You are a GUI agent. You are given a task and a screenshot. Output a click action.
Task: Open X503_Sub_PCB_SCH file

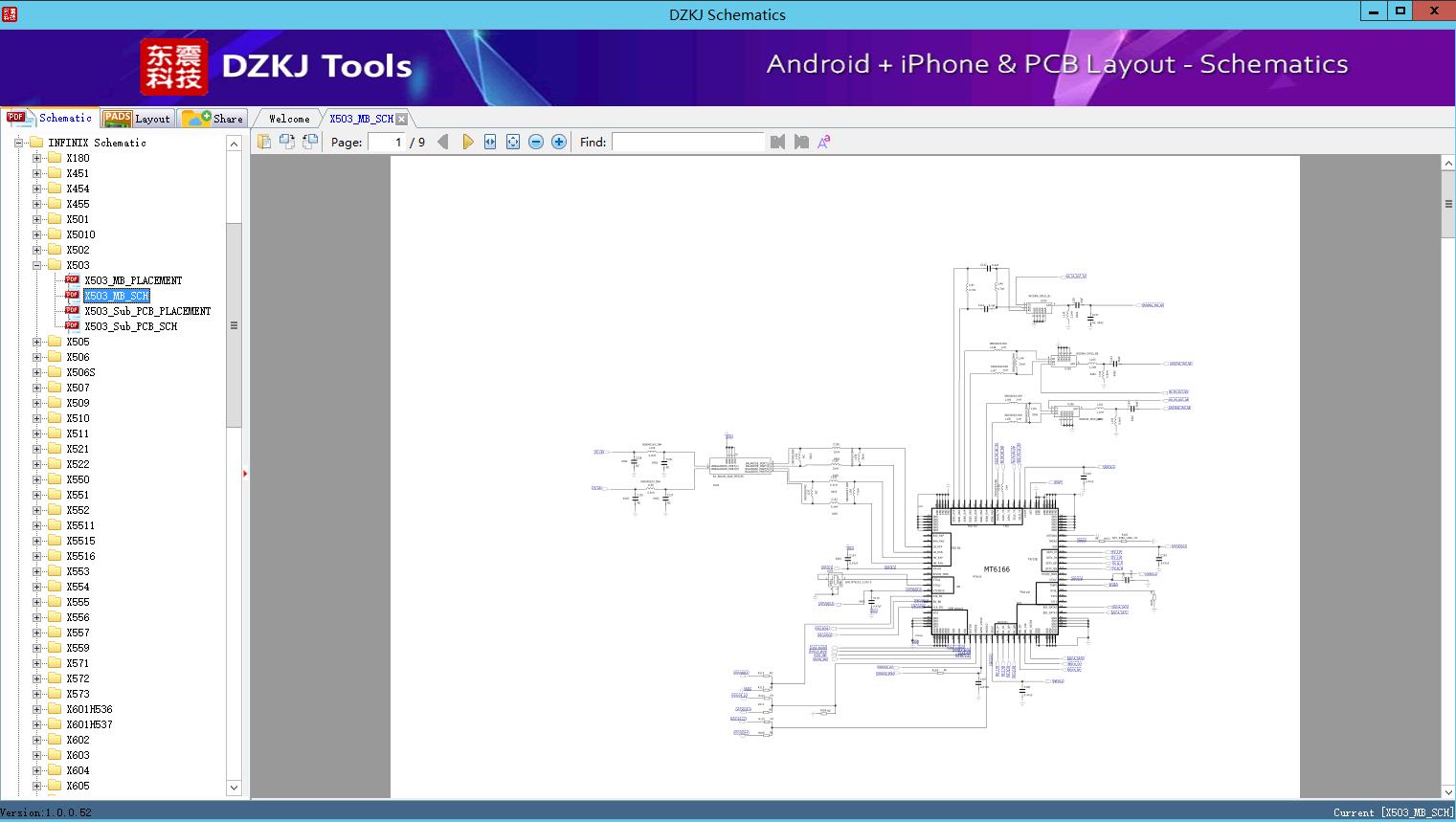coord(130,326)
